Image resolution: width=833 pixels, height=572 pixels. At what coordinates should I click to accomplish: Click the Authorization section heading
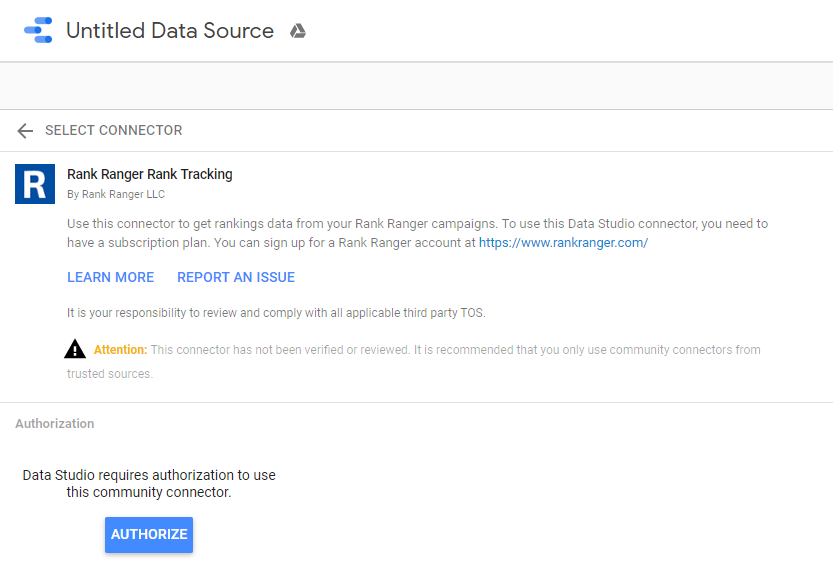(x=55, y=424)
